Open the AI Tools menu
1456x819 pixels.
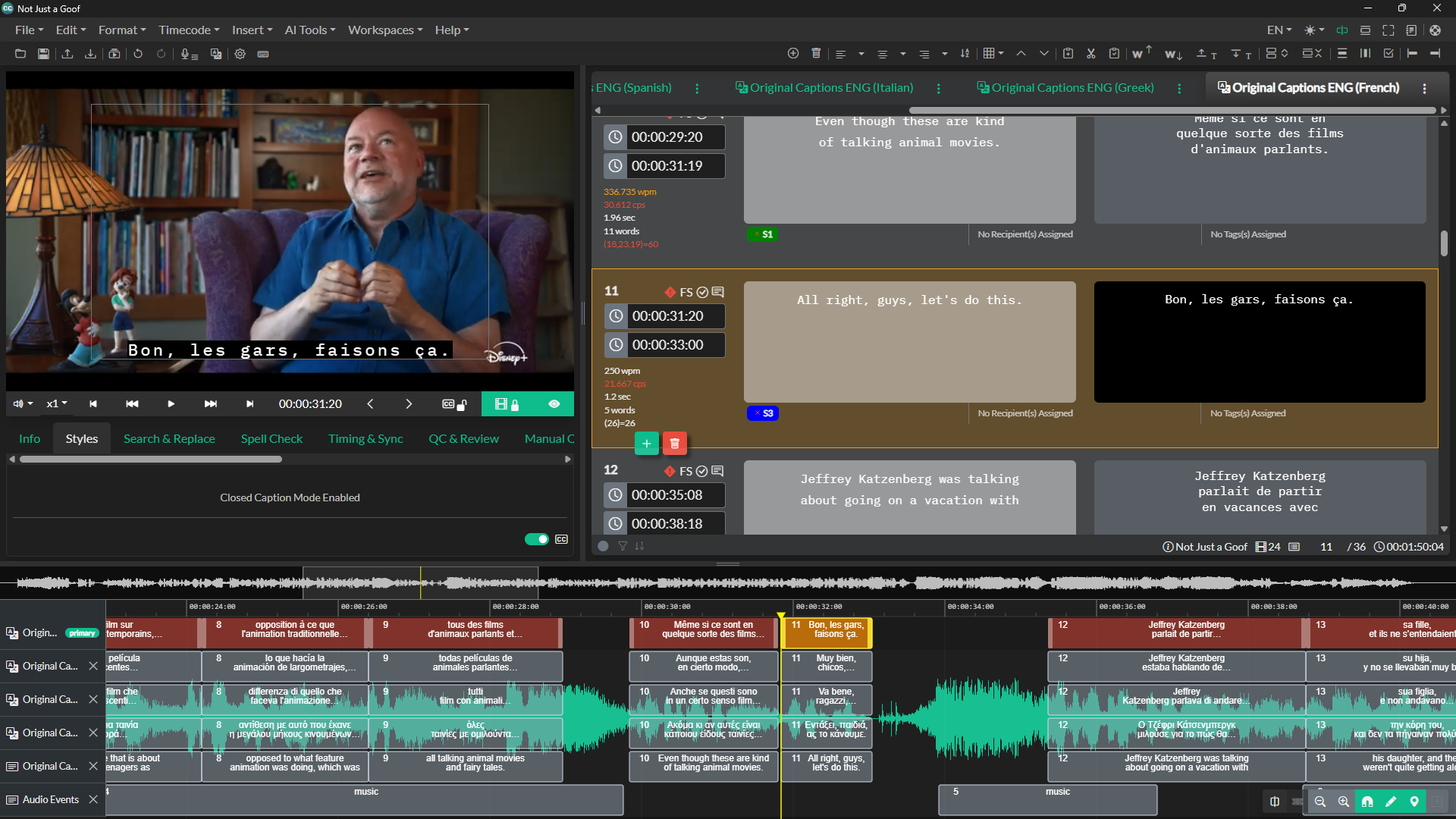(310, 30)
